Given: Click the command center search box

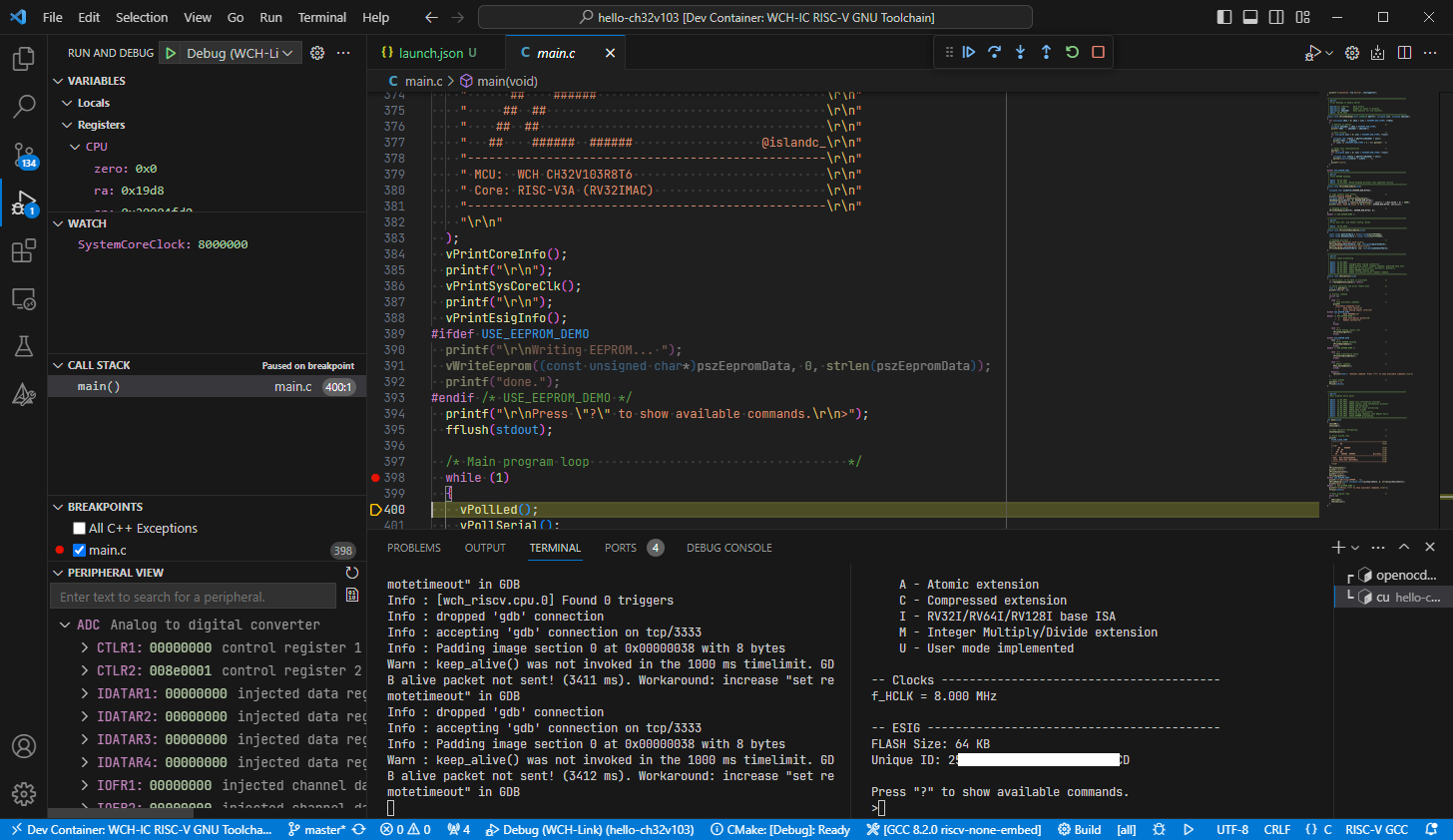Looking at the screenshot, I should (x=755, y=17).
